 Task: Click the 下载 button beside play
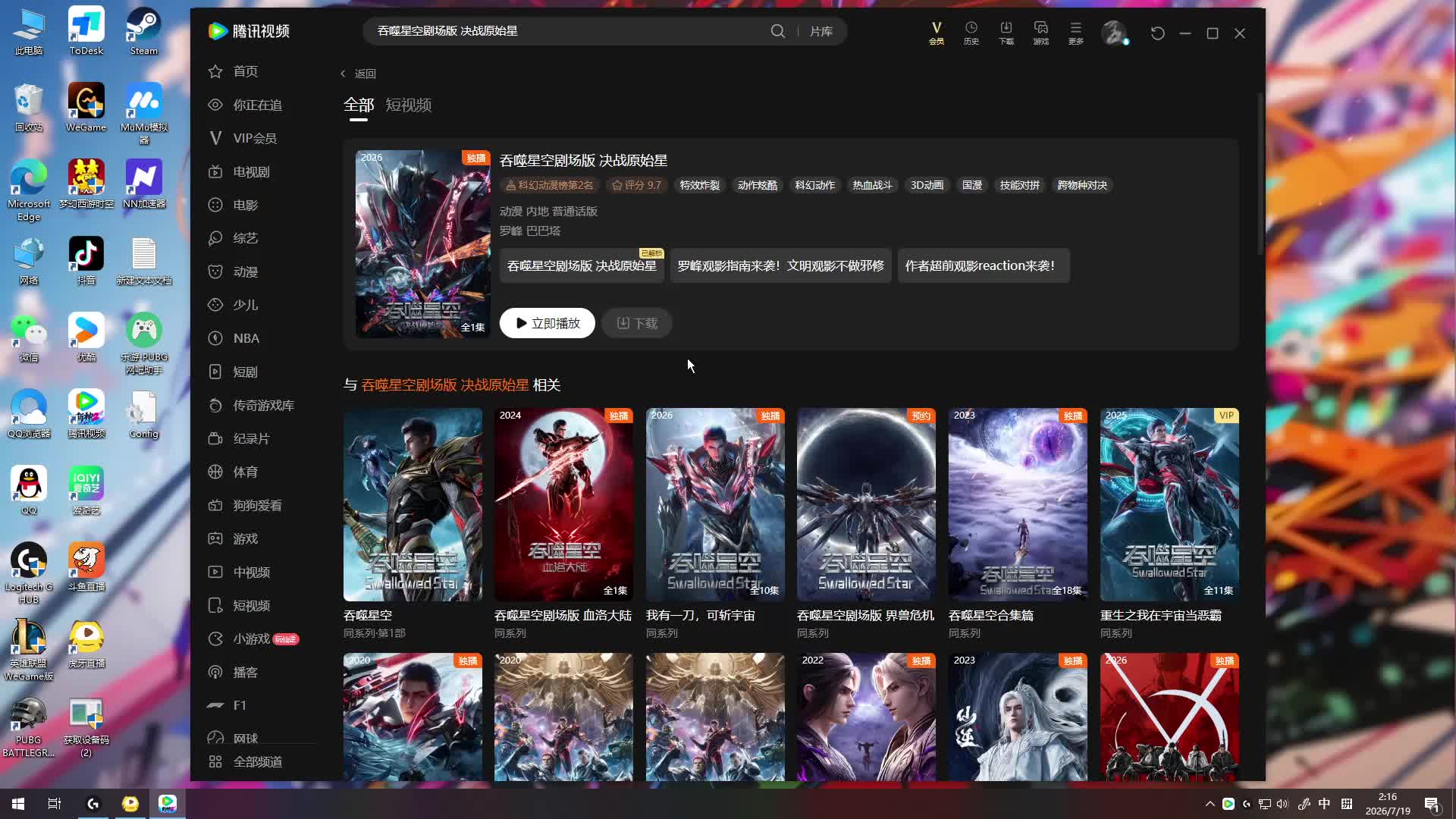point(637,323)
